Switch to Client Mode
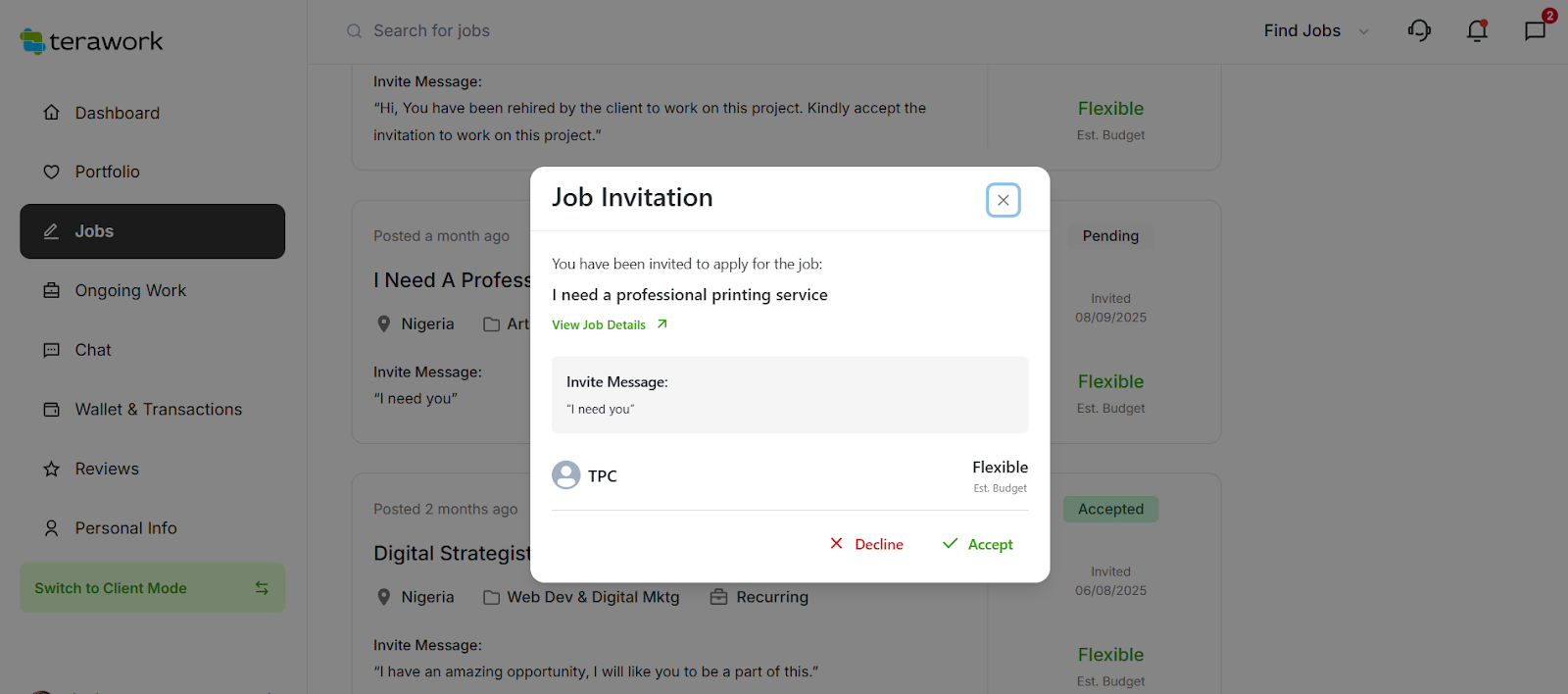 tap(111, 588)
